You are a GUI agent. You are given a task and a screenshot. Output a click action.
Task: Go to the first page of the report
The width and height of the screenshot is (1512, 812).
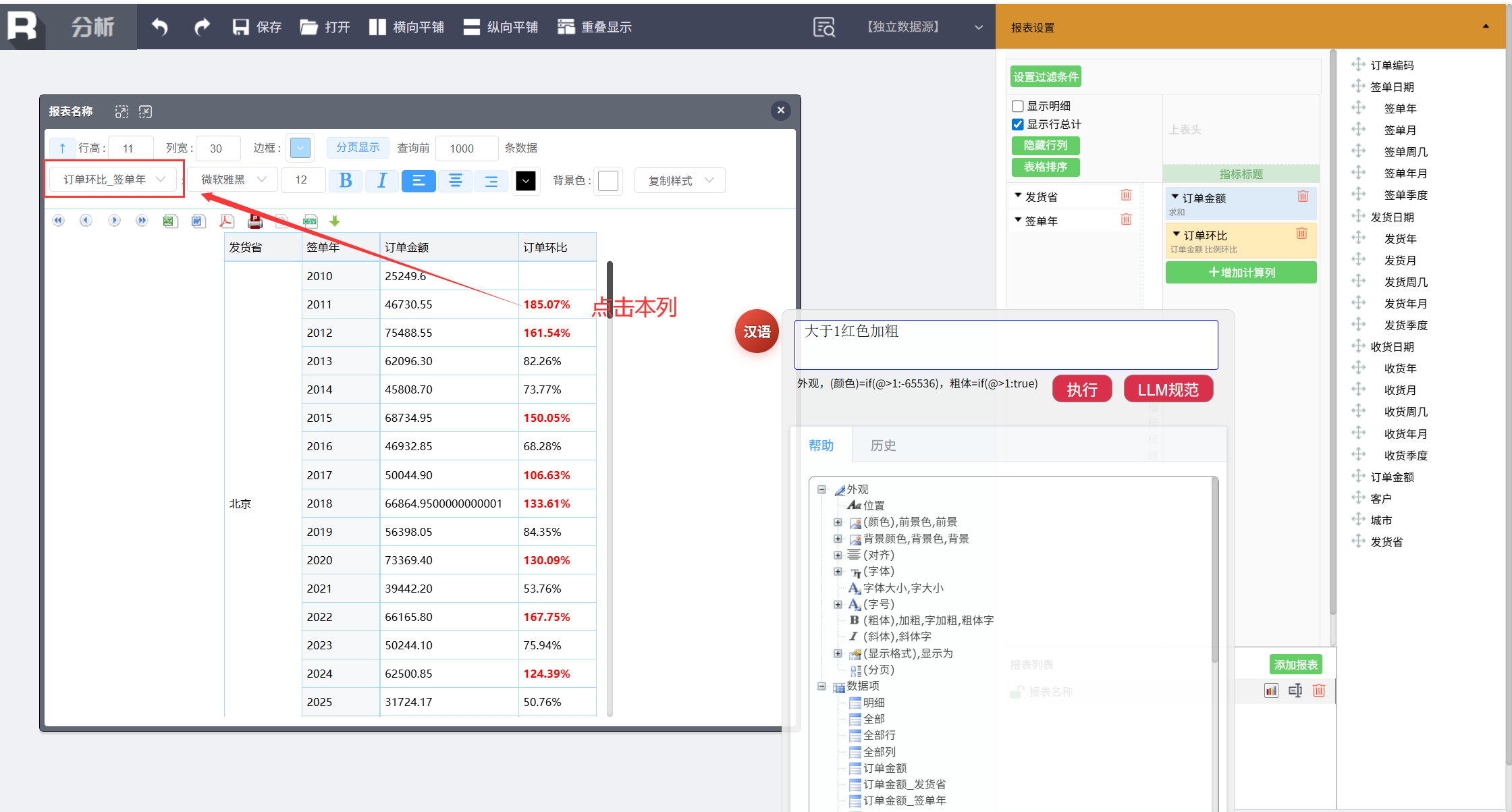tap(59, 221)
